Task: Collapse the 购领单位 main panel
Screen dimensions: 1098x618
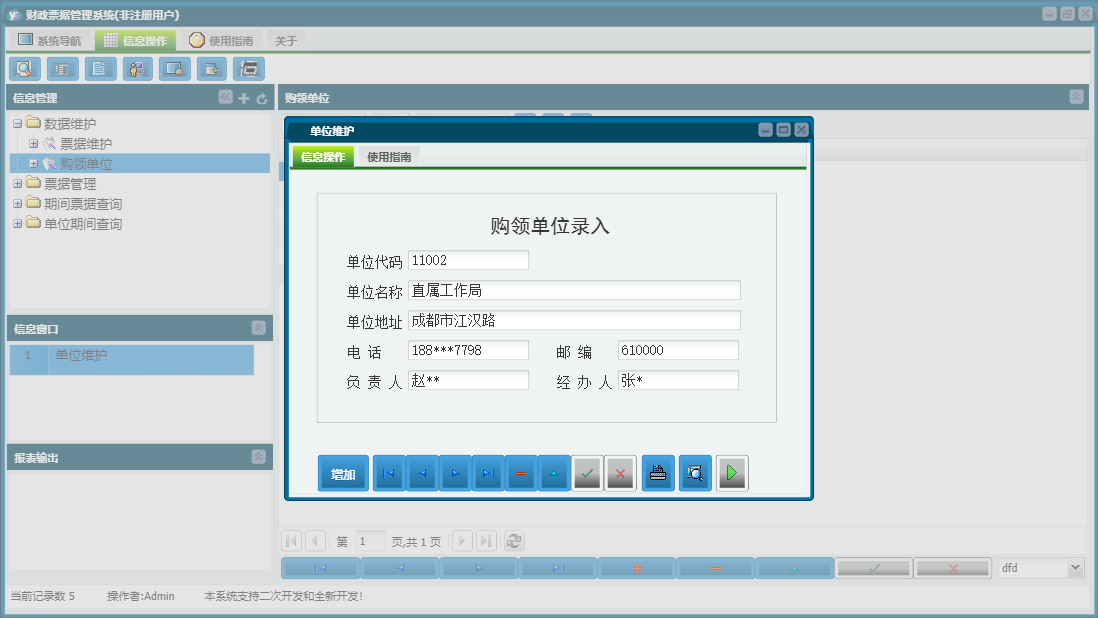Action: pyautogui.click(x=1076, y=97)
